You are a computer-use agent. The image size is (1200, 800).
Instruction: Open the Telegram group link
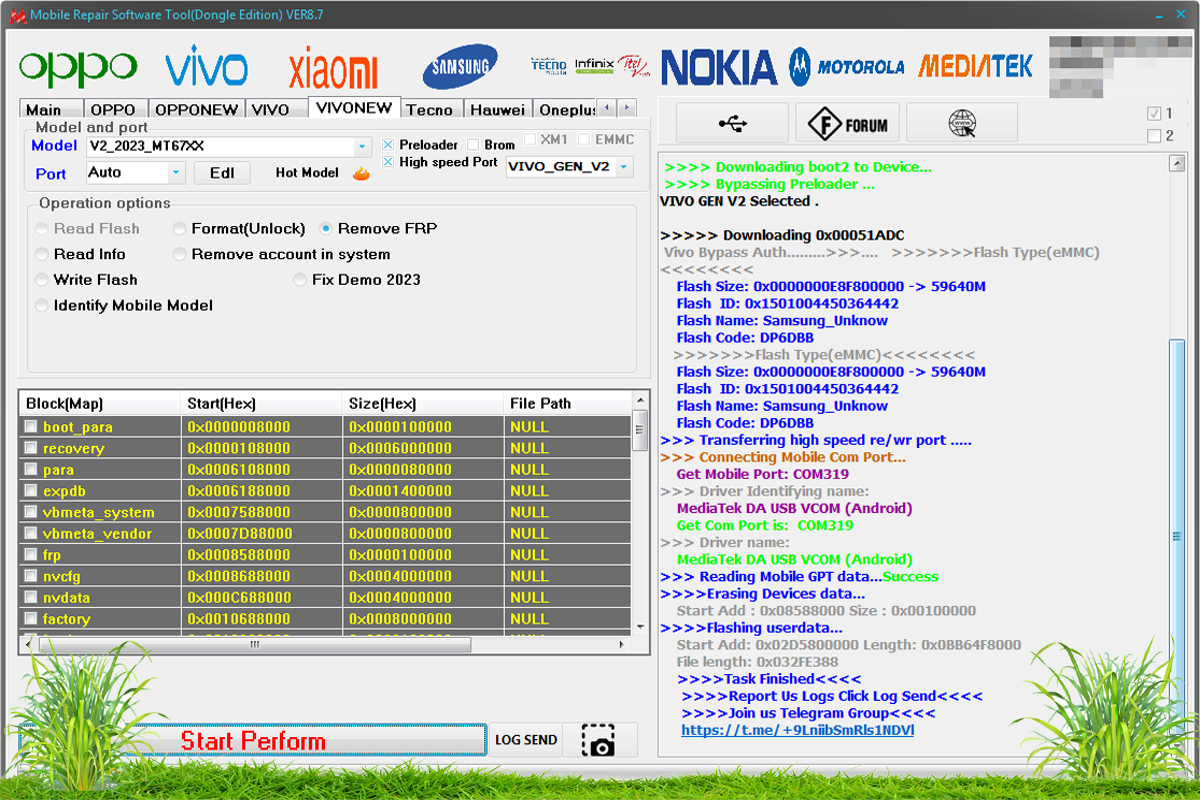[x=797, y=730]
